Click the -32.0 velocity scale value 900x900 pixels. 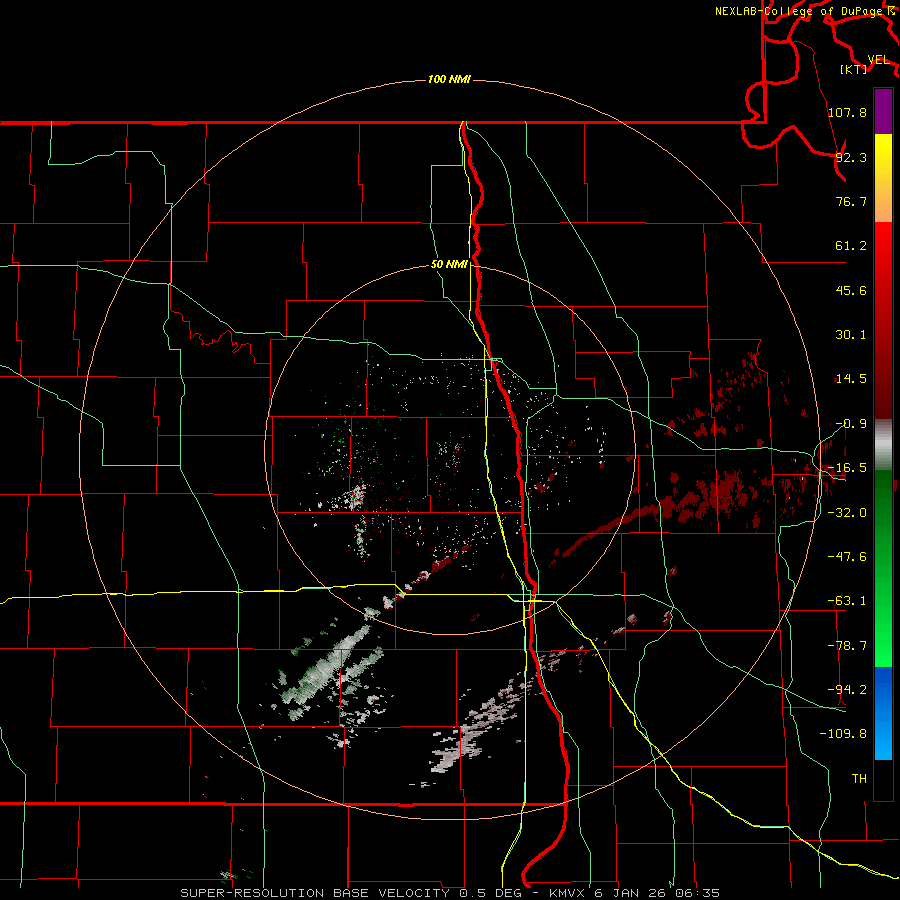847,513
